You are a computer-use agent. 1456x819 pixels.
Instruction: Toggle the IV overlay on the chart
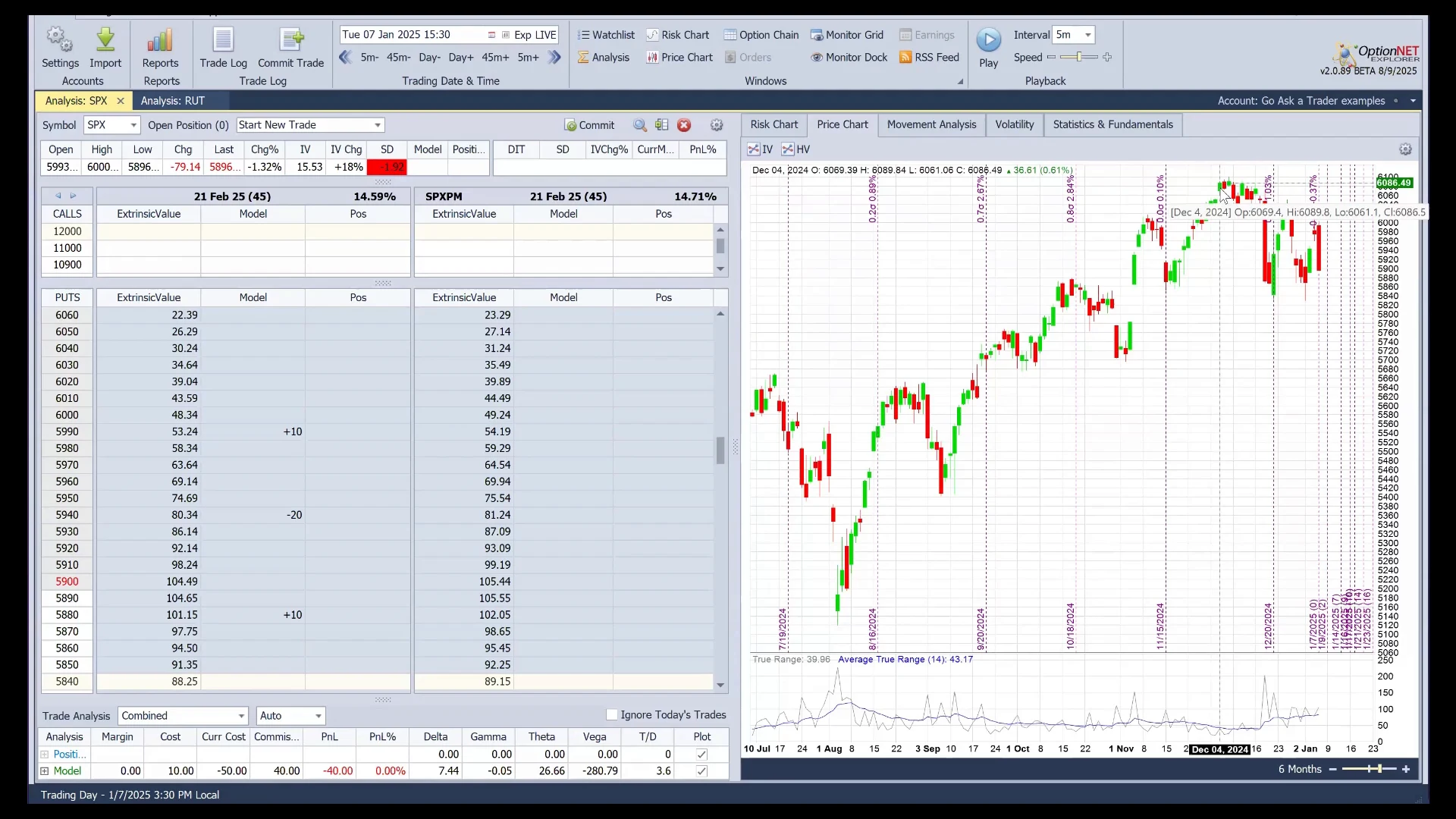point(760,149)
